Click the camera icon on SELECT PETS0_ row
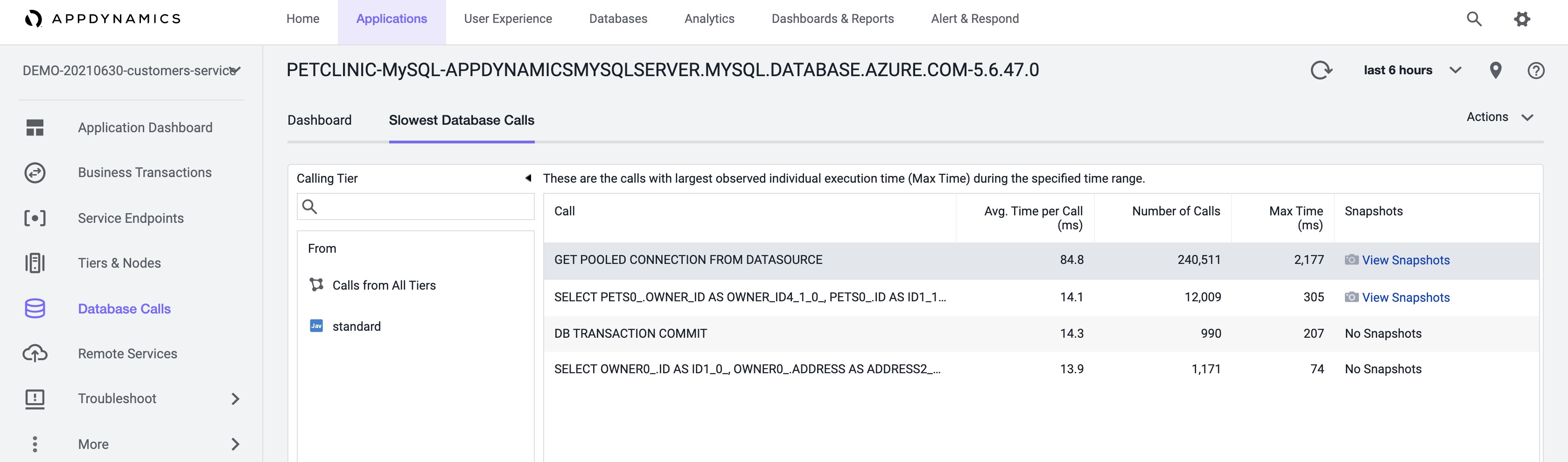The height and width of the screenshot is (462, 1568). [1351, 297]
